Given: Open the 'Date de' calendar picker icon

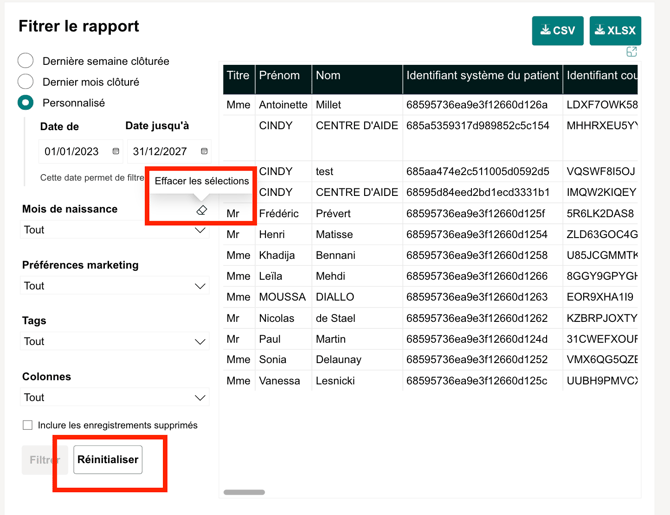Looking at the screenshot, I should click(x=116, y=152).
